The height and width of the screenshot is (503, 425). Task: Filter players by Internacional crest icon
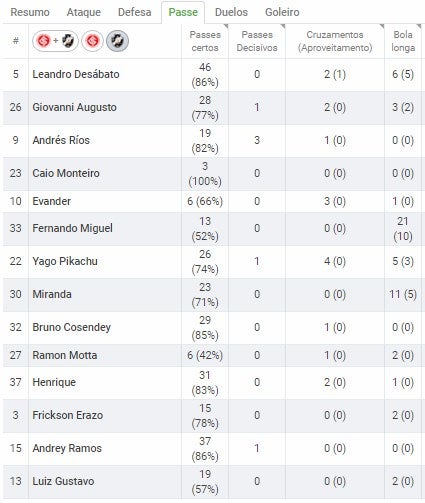tap(92, 41)
